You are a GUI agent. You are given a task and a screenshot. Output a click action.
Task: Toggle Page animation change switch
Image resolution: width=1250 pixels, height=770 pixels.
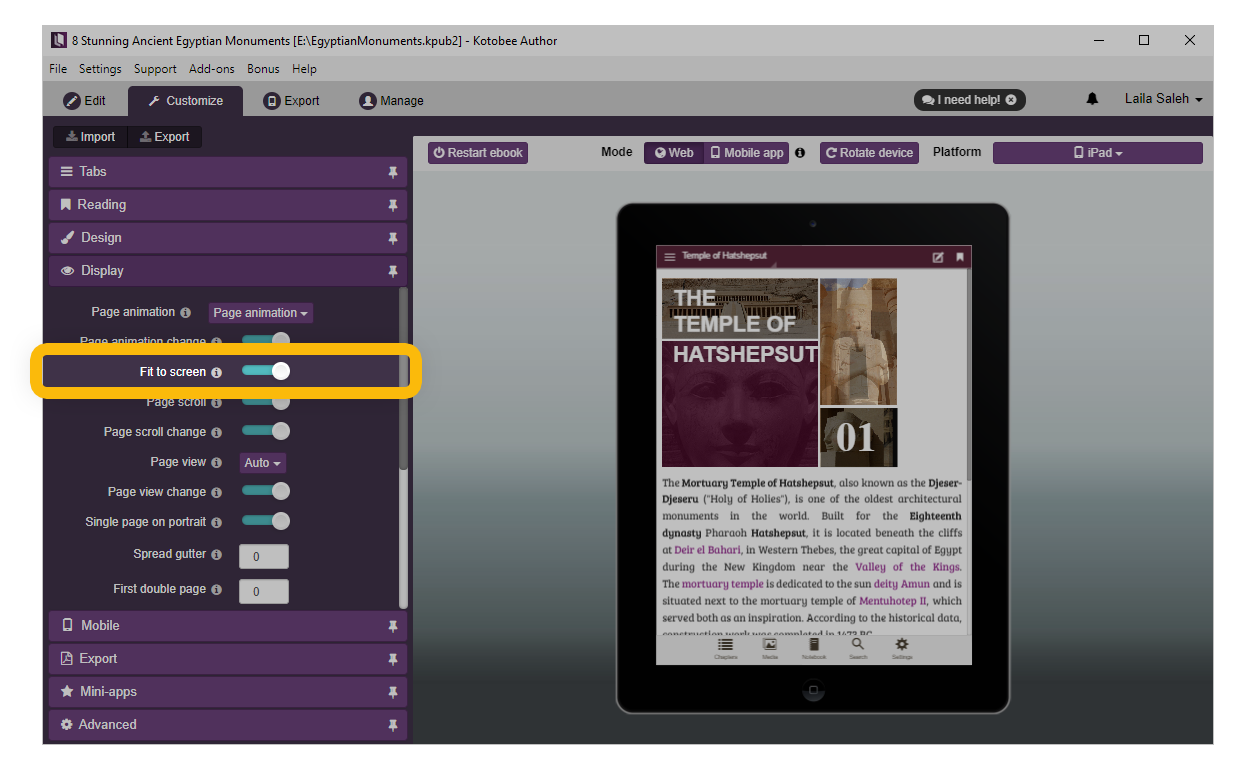[x=266, y=341]
